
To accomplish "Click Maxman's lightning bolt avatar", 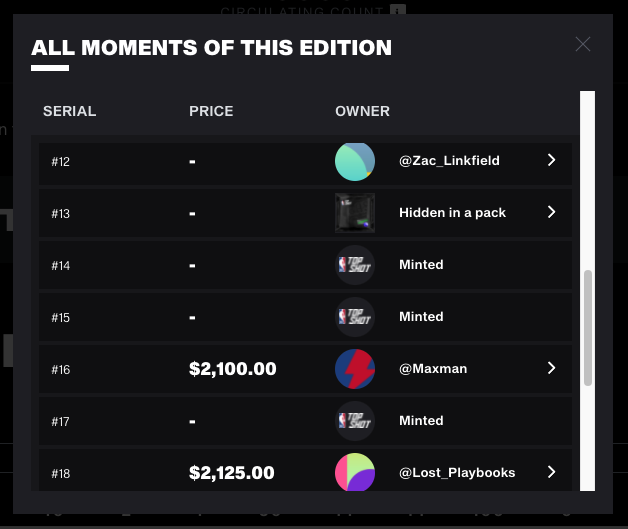I will 355,369.
